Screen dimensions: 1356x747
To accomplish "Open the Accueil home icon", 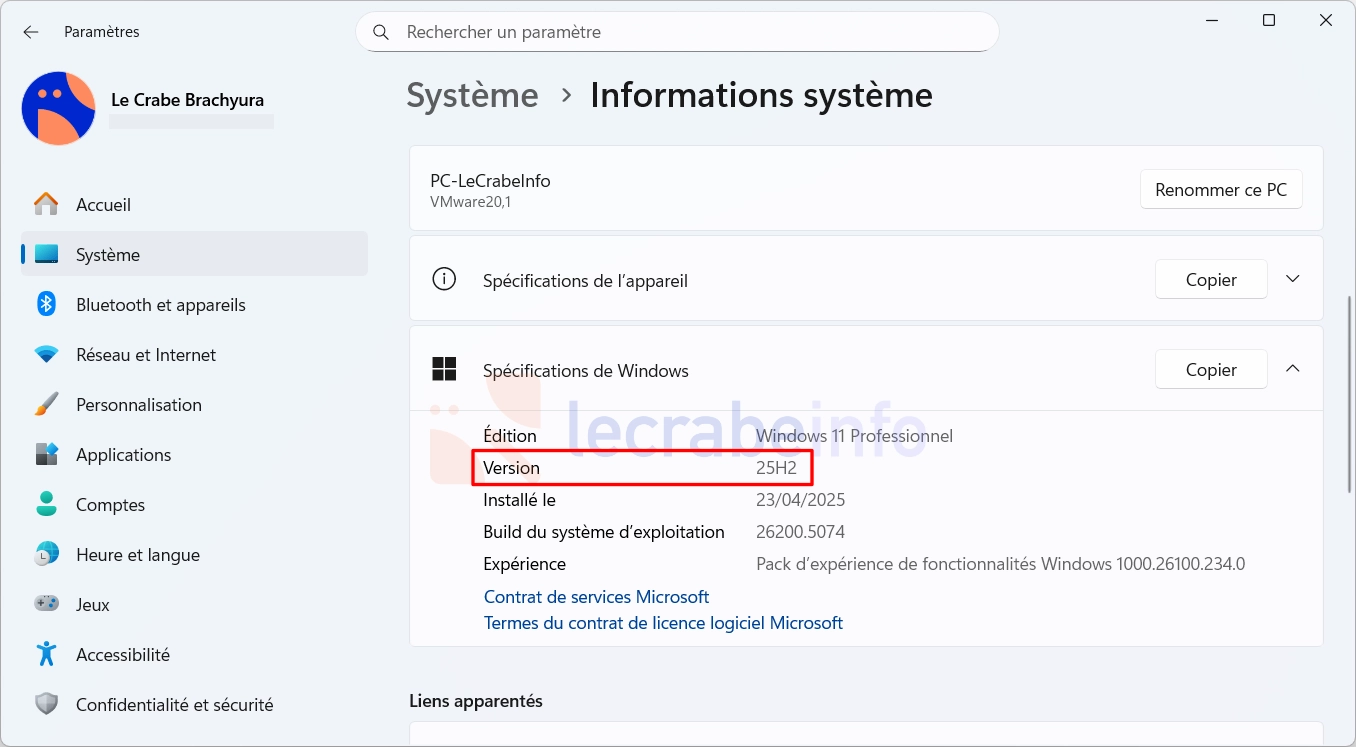I will 46,205.
